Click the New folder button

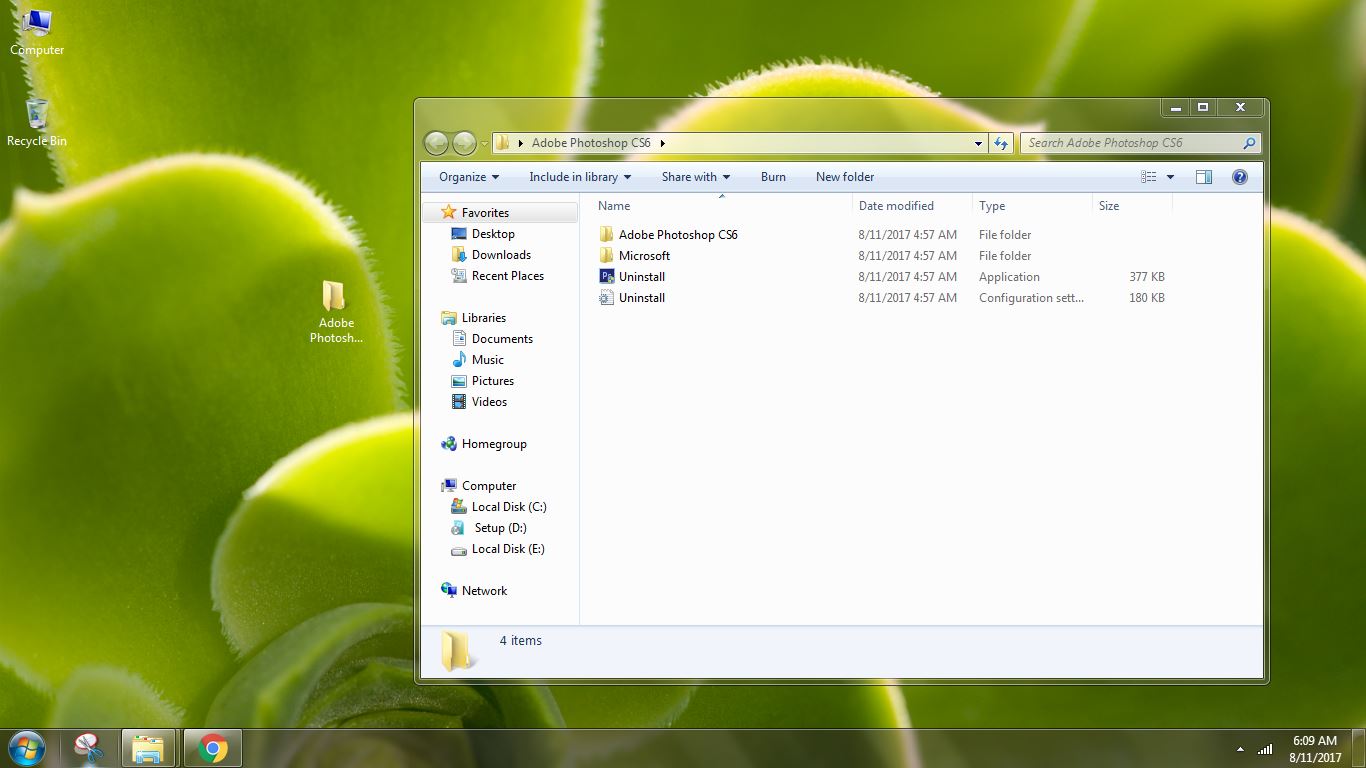click(x=845, y=177)
